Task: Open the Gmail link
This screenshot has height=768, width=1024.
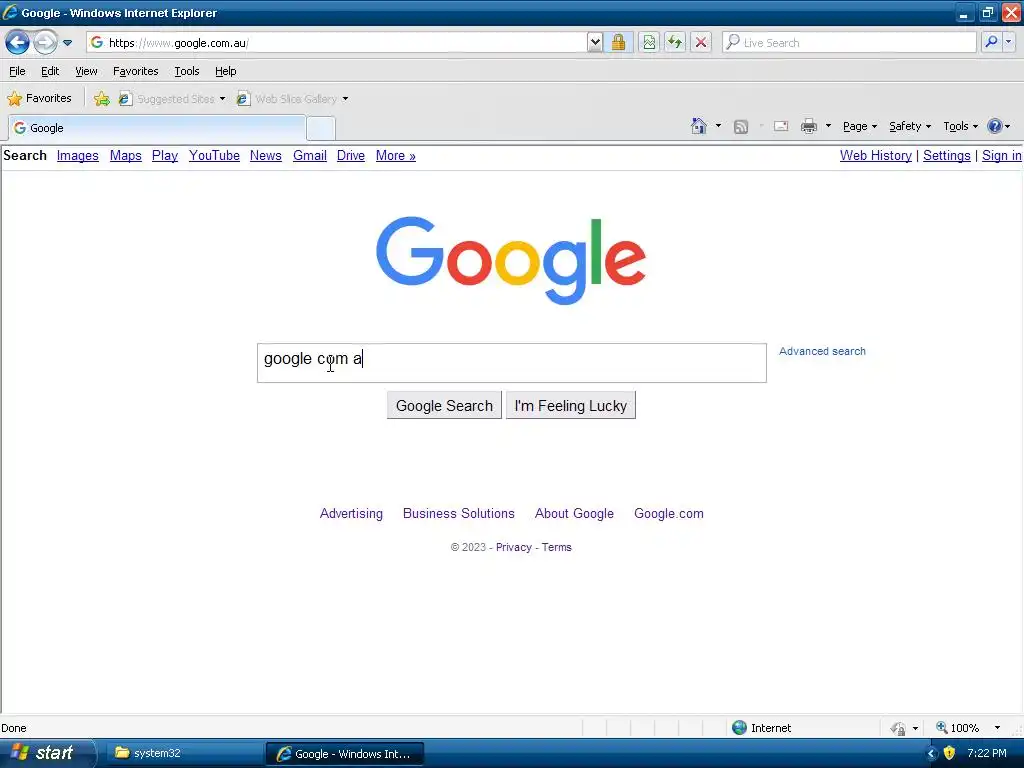Action: 310,155
